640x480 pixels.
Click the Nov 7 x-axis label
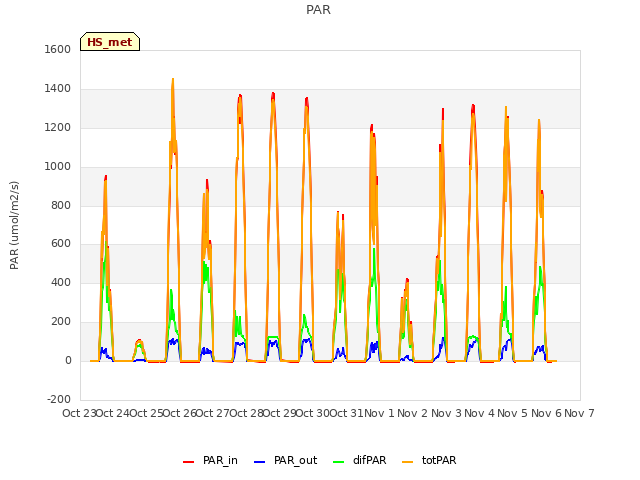[x=579, y=413]
